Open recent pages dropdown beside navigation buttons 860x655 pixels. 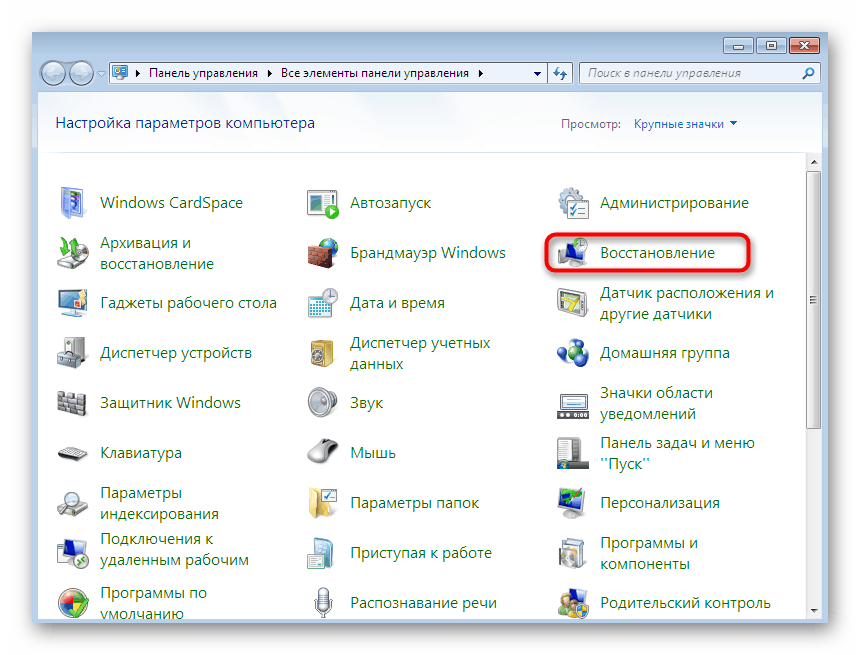click(x=101, y=74)
